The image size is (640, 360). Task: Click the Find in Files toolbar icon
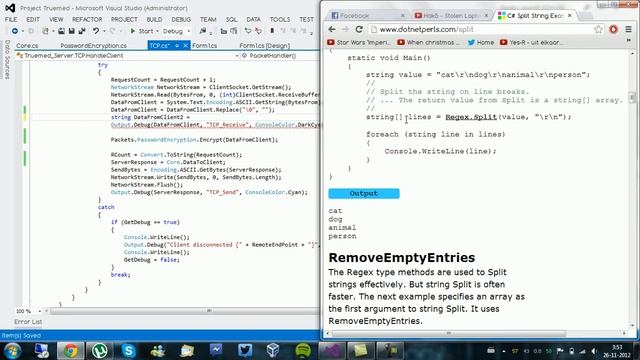pos(203,31)
